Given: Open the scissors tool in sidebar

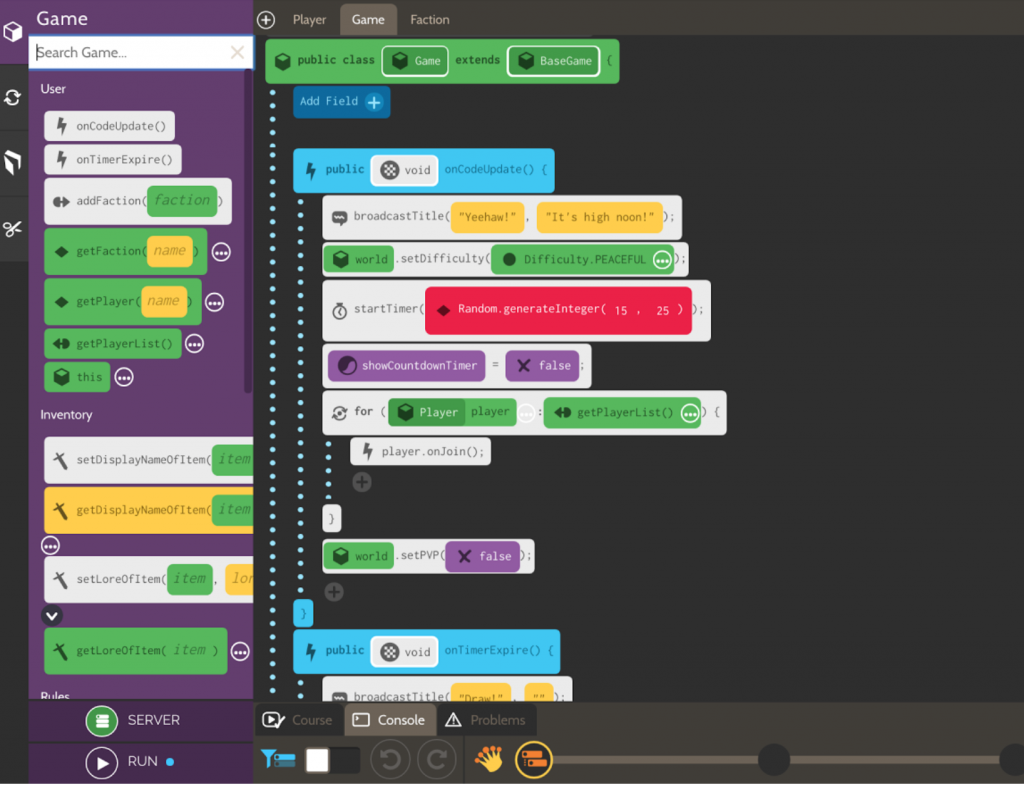Looking at the screenshot, I should 12,229.
